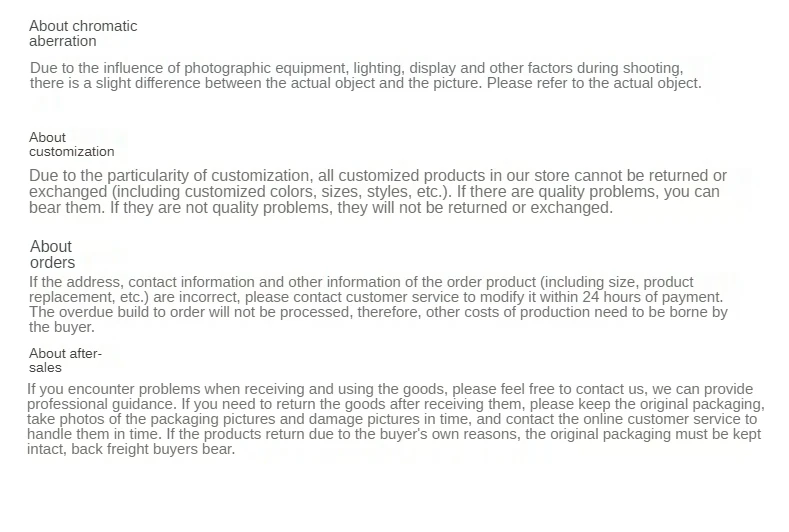Click the line 'bear them. If they are not quality'
The height and width of the screenshot is (532, 789).
point(321,208)
